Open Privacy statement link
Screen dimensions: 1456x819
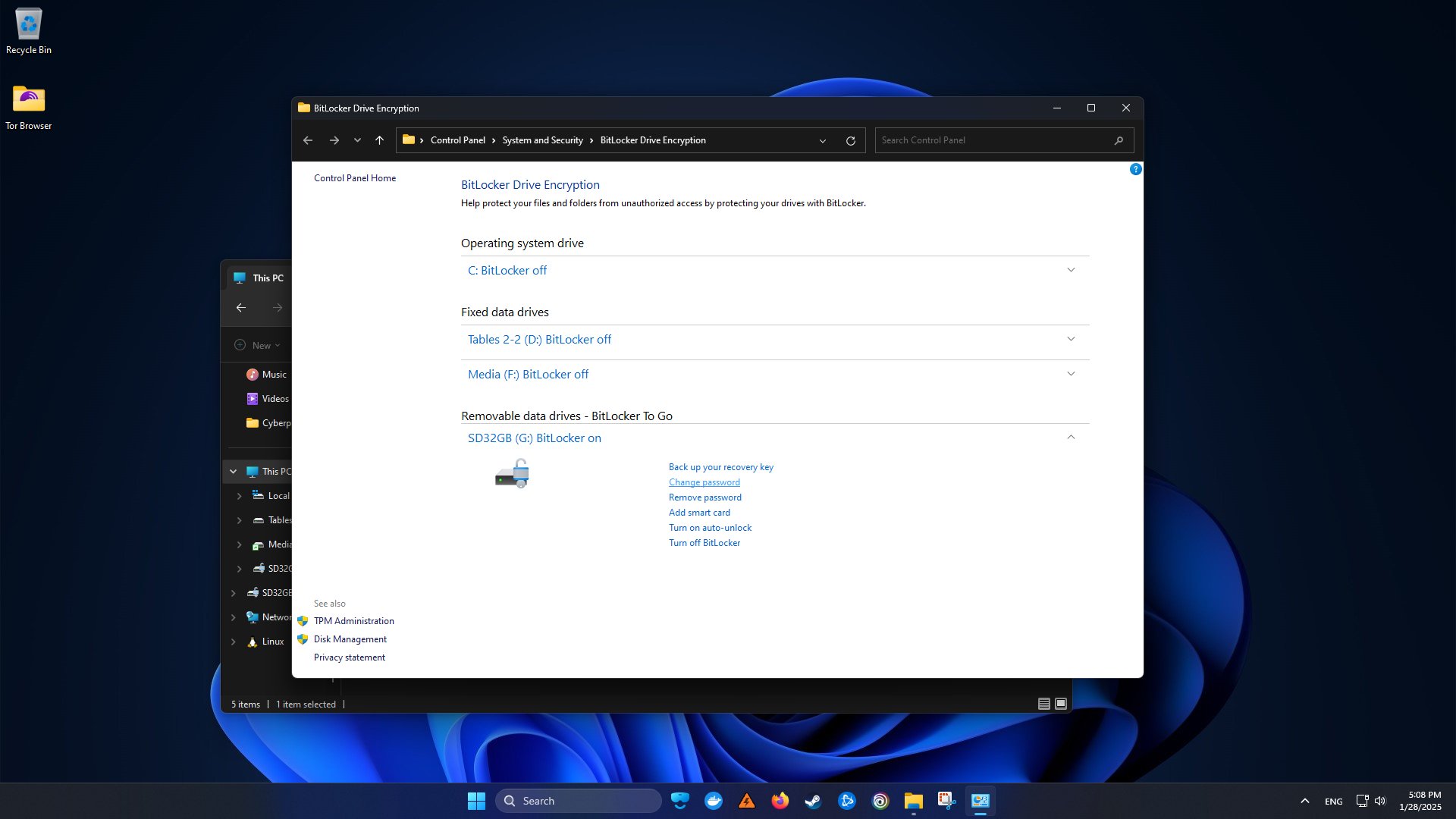[x=350, y=657]
